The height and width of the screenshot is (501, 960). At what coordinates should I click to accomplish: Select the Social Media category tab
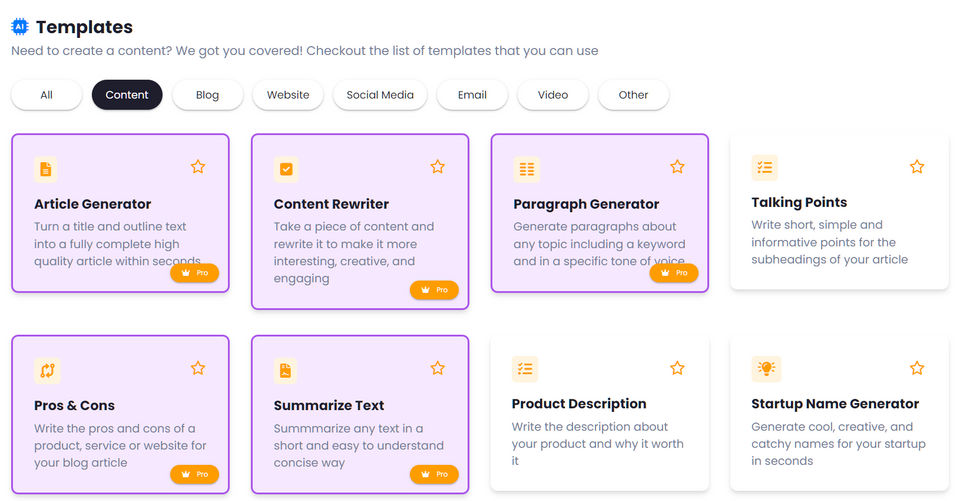click(x=380, y=95)
